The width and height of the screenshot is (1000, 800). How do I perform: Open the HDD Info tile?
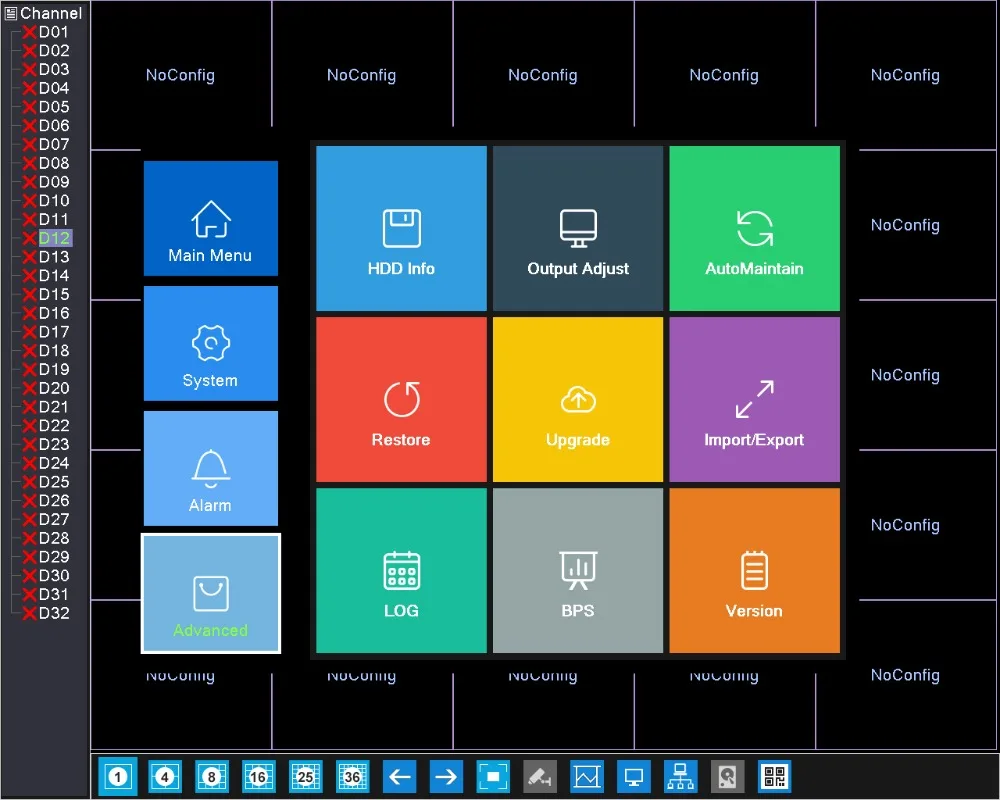click(401, 228)
